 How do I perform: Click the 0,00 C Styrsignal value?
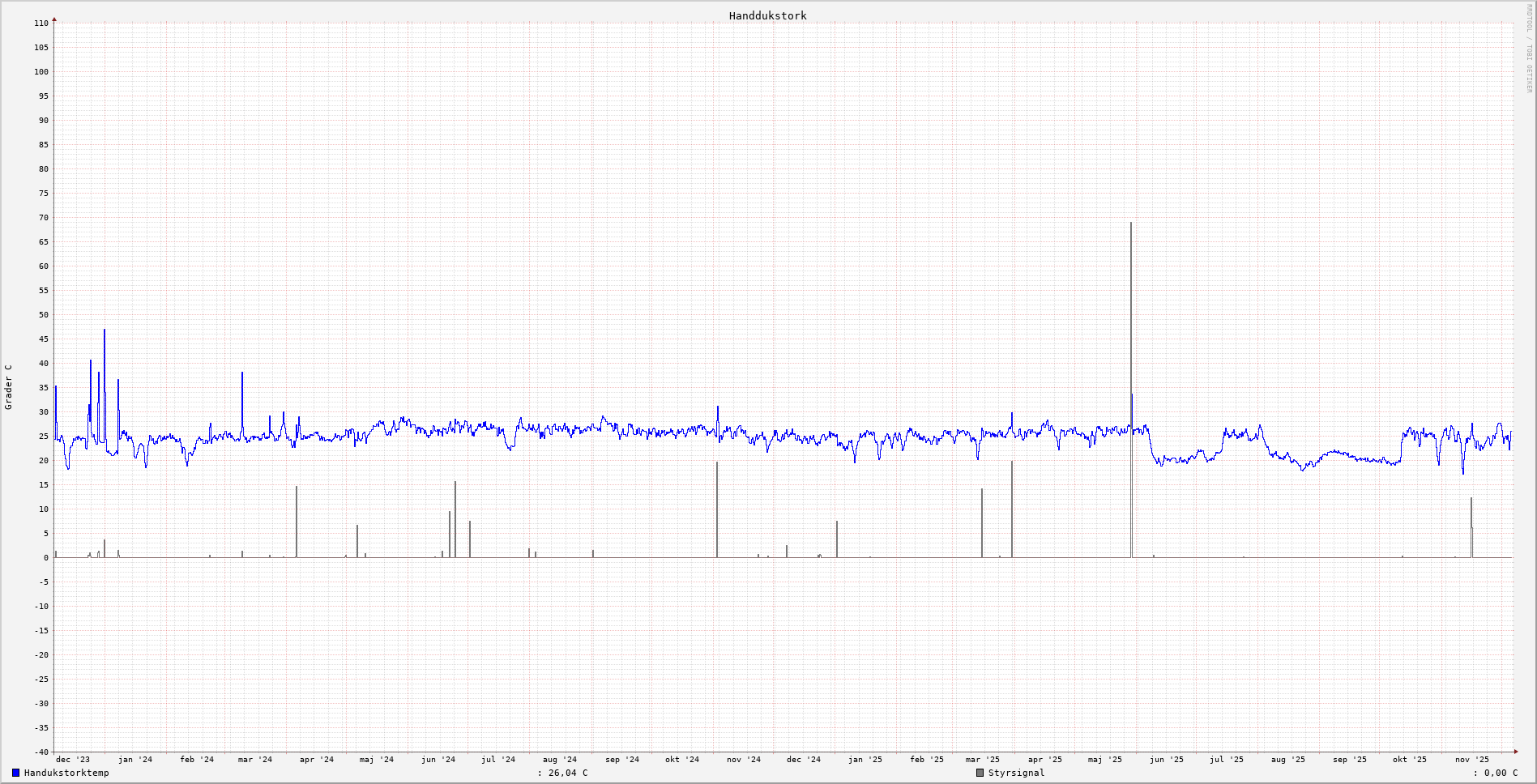[1501, 773]
